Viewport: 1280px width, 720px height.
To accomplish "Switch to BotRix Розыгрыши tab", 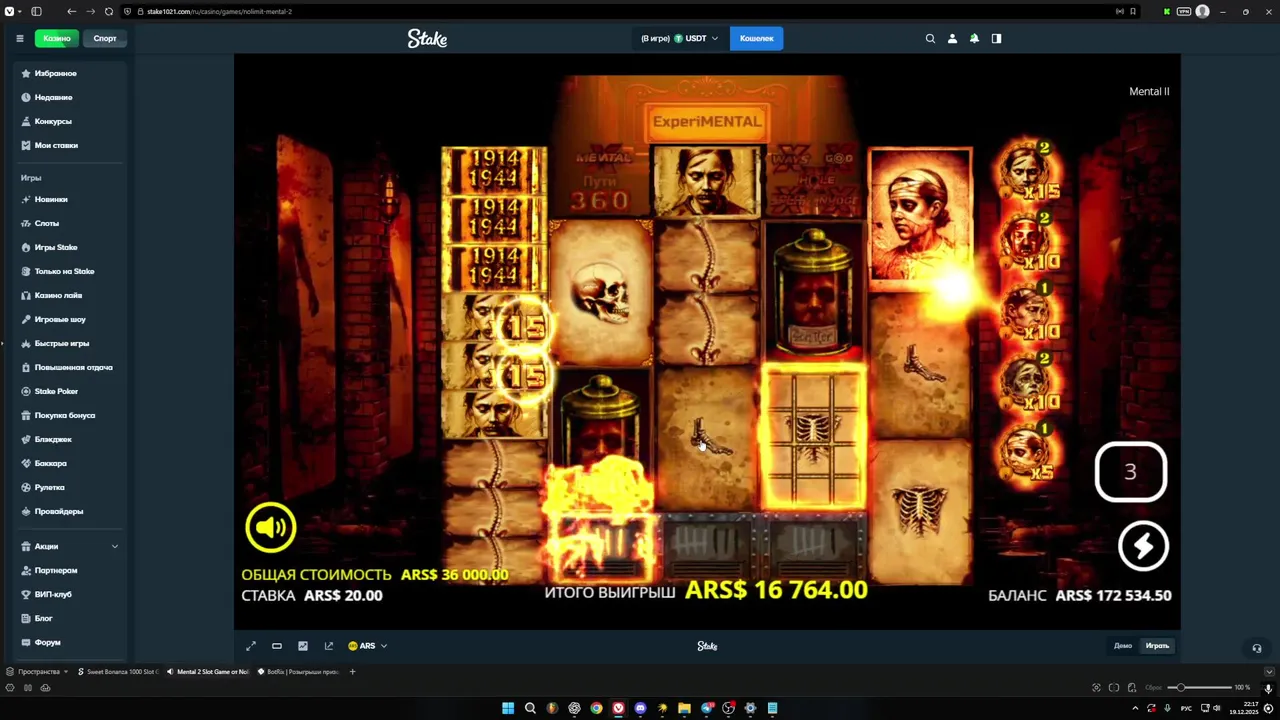I will click(x=298, y=672).
